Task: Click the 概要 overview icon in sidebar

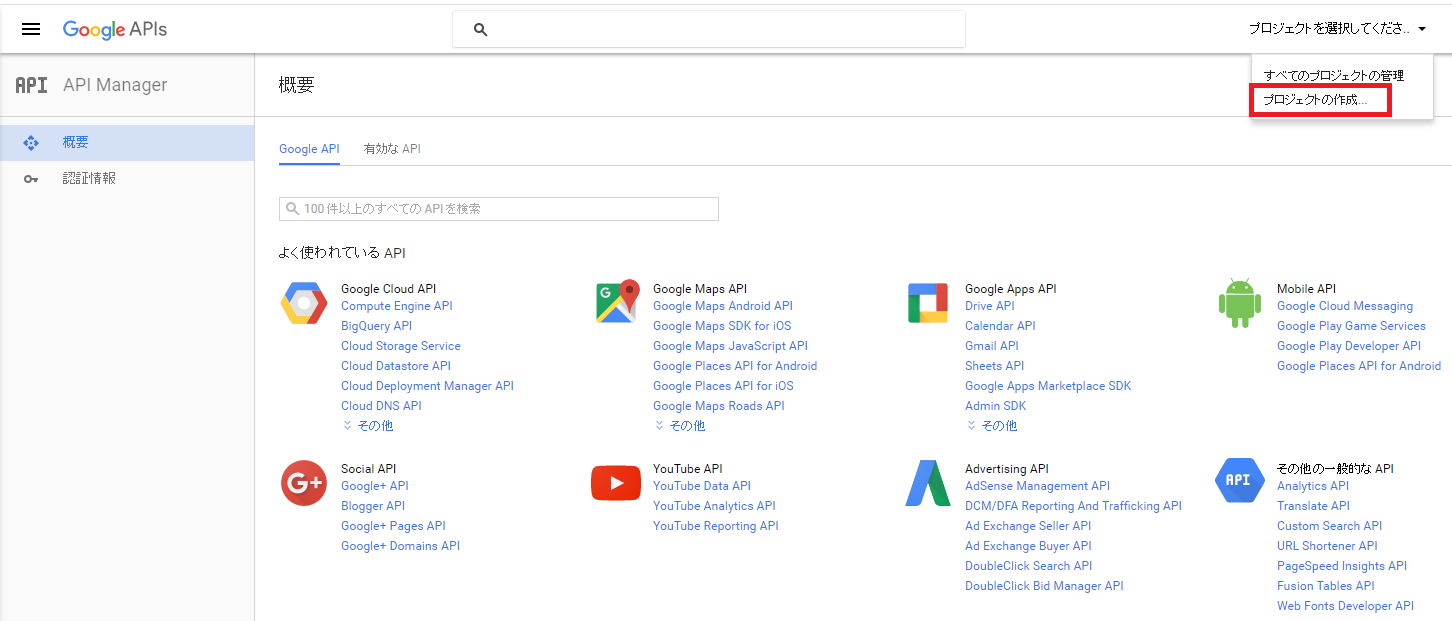Action: click(x=31, y=143)
